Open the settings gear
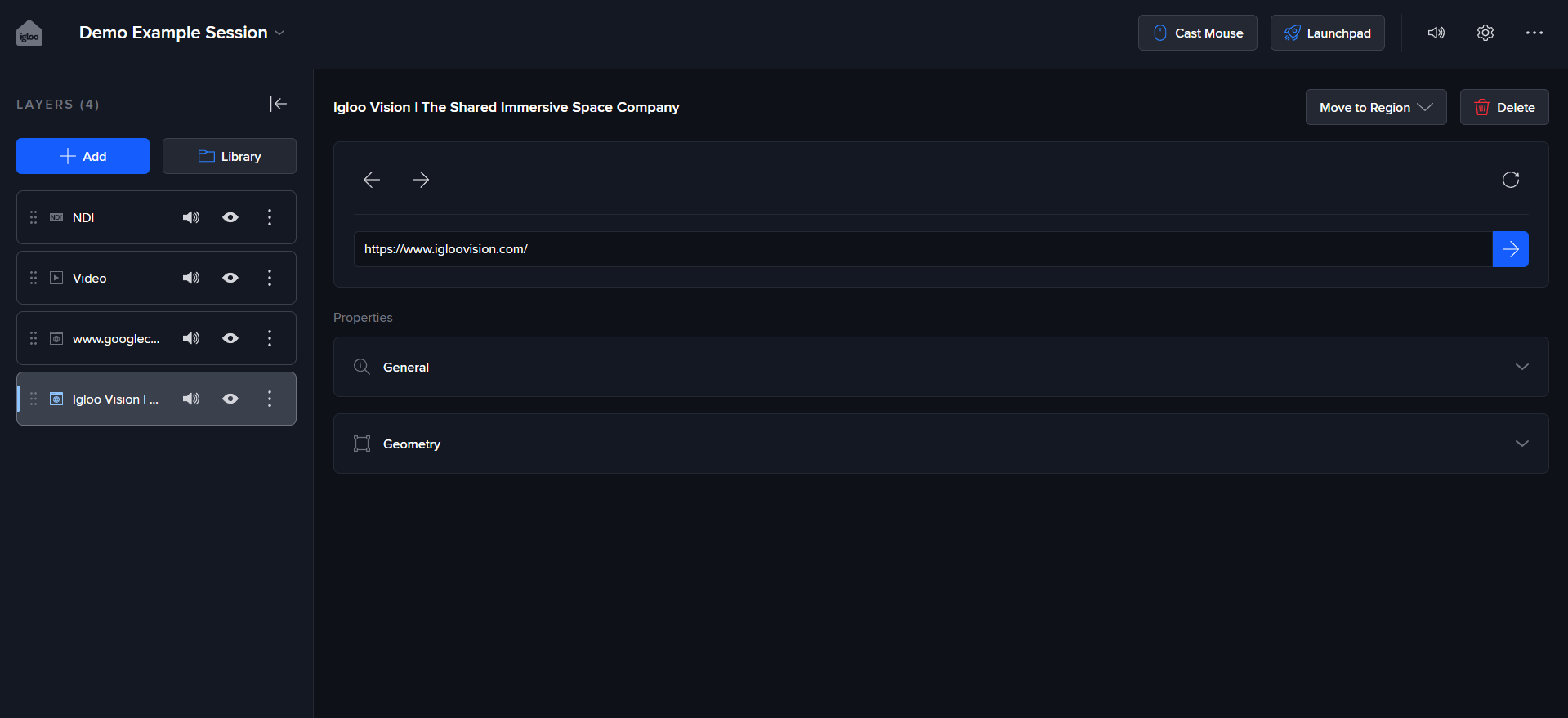Viewport: 1568px width, 718px height. 1485,33
